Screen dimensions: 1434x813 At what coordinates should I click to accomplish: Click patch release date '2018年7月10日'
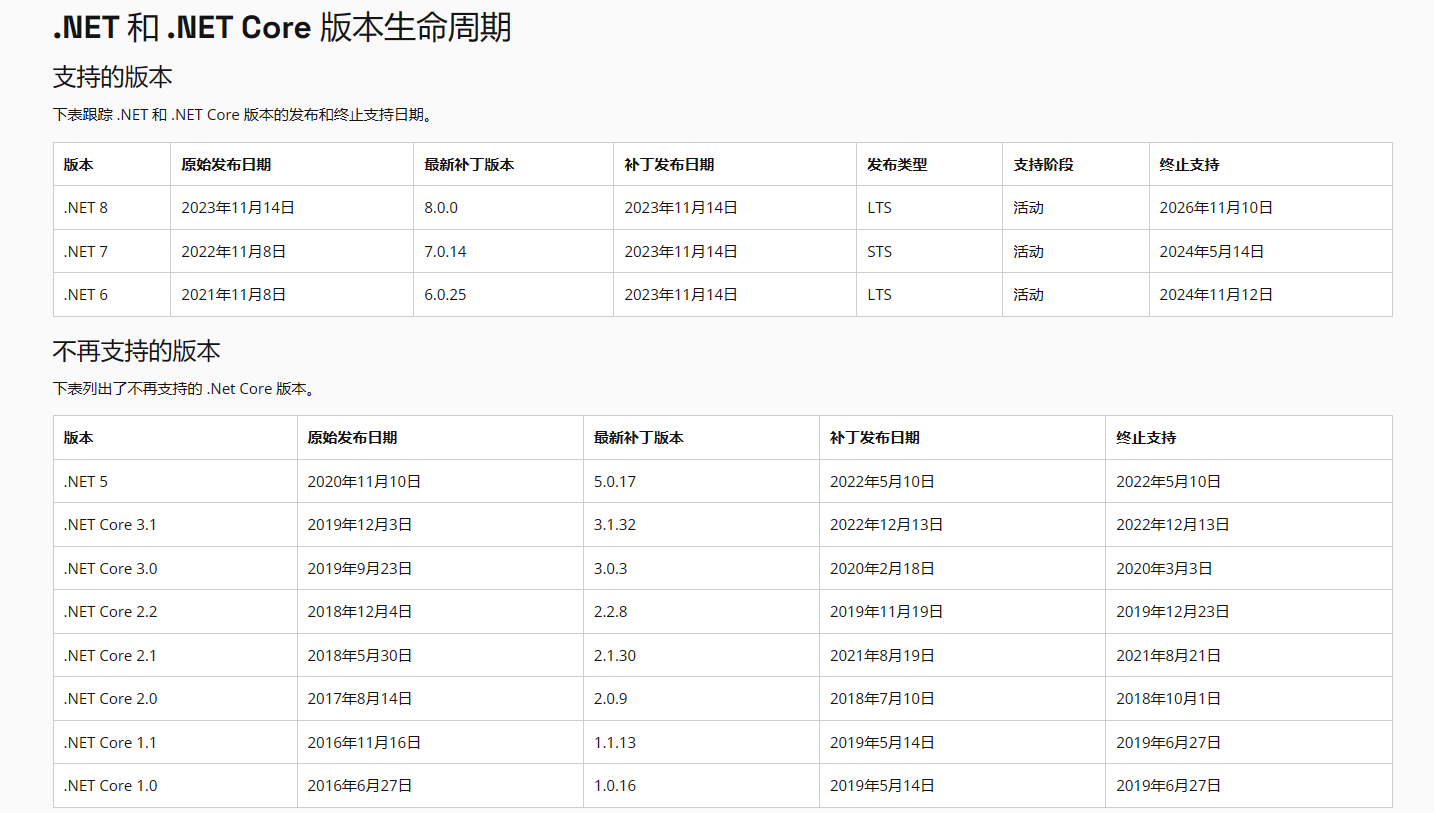coord(883,698)
